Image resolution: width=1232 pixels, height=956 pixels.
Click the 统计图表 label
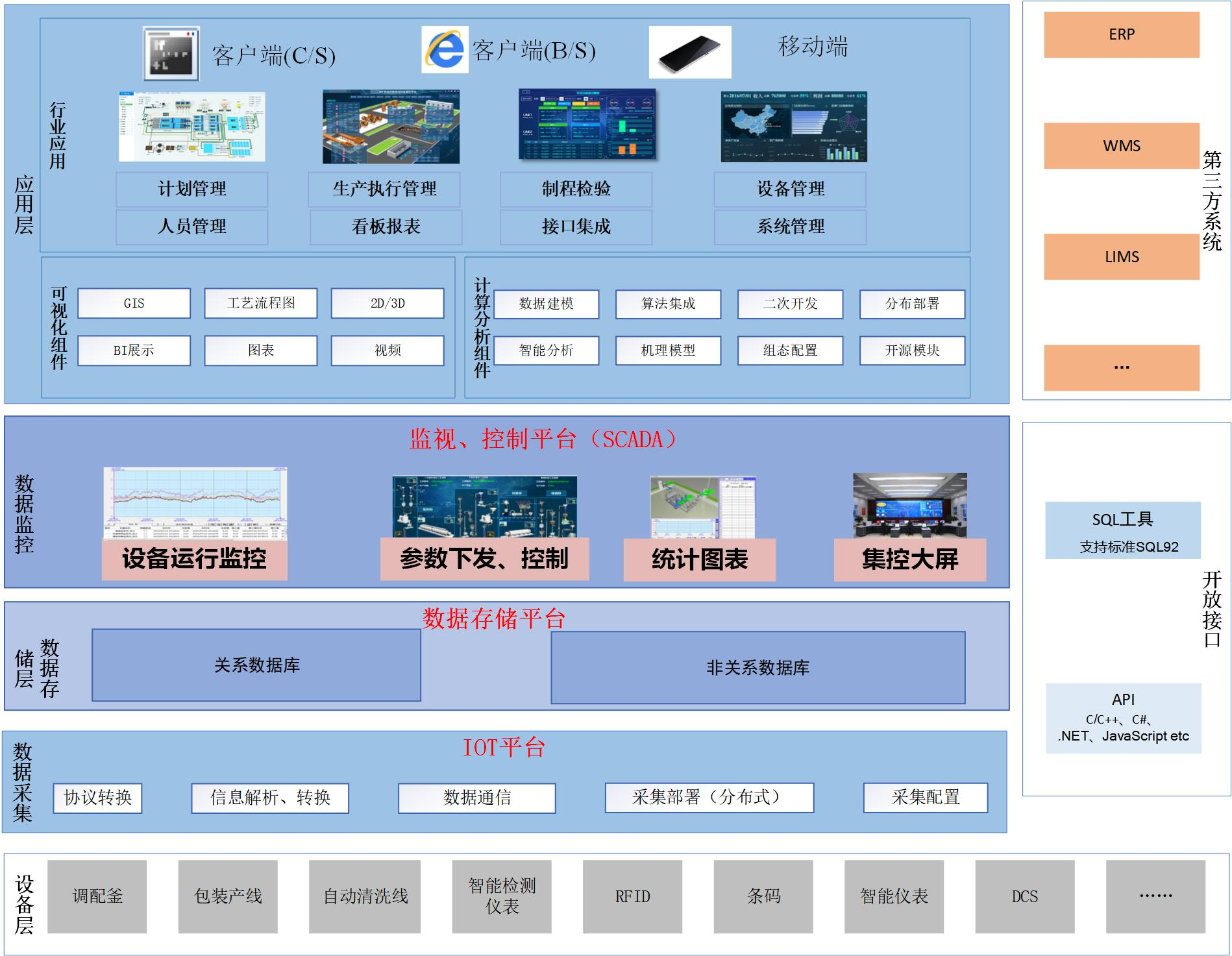700,559
